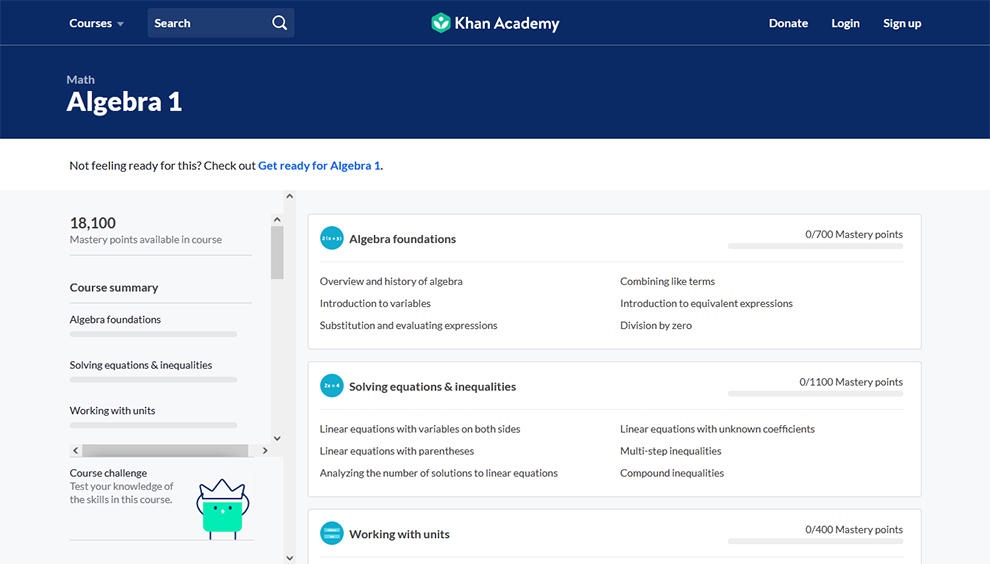Click the 0/1100 Mastery points progress bar
This screenshot has height=564, width=990.
click(x=815, y=393)
